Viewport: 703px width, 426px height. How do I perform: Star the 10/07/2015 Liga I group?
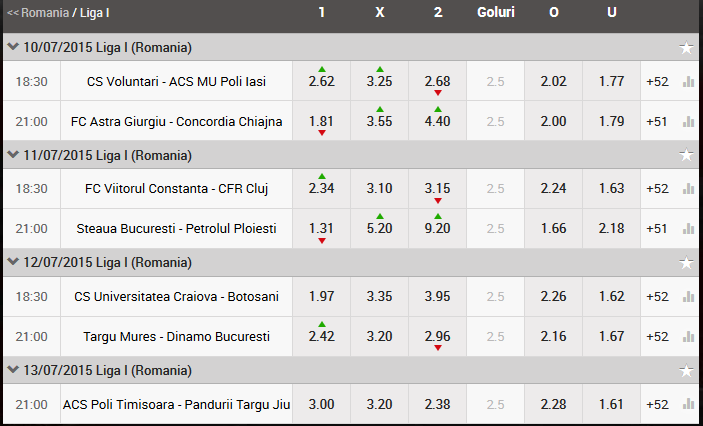click(686, 47)
